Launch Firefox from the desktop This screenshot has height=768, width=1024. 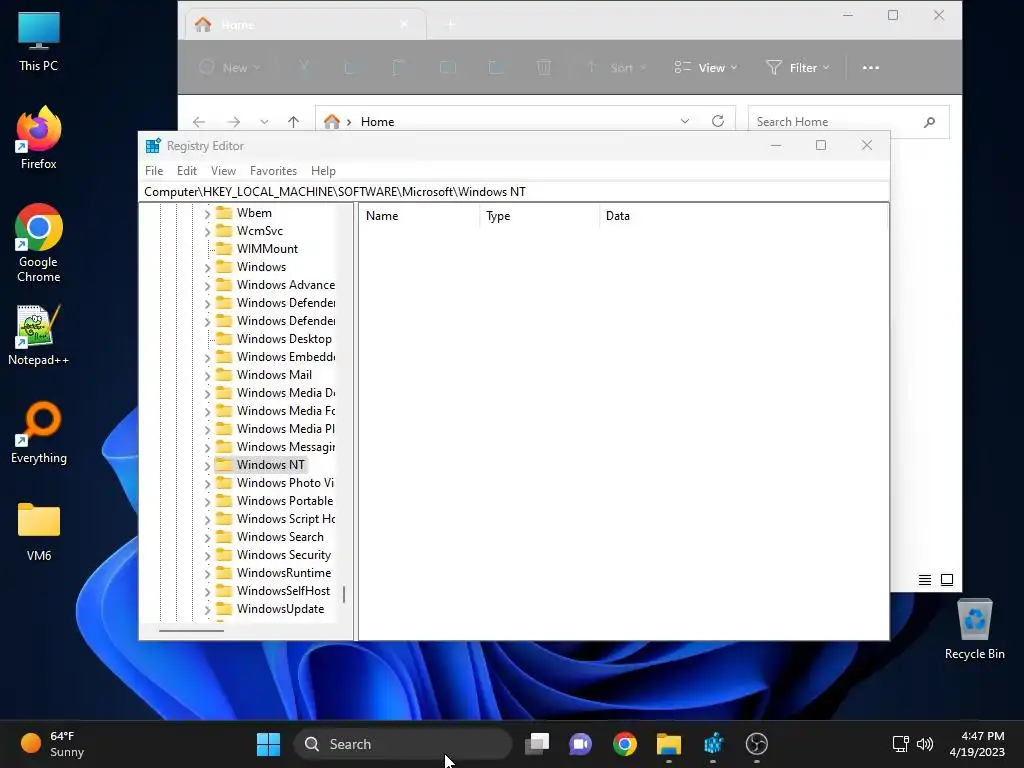(x=39, y=138)
